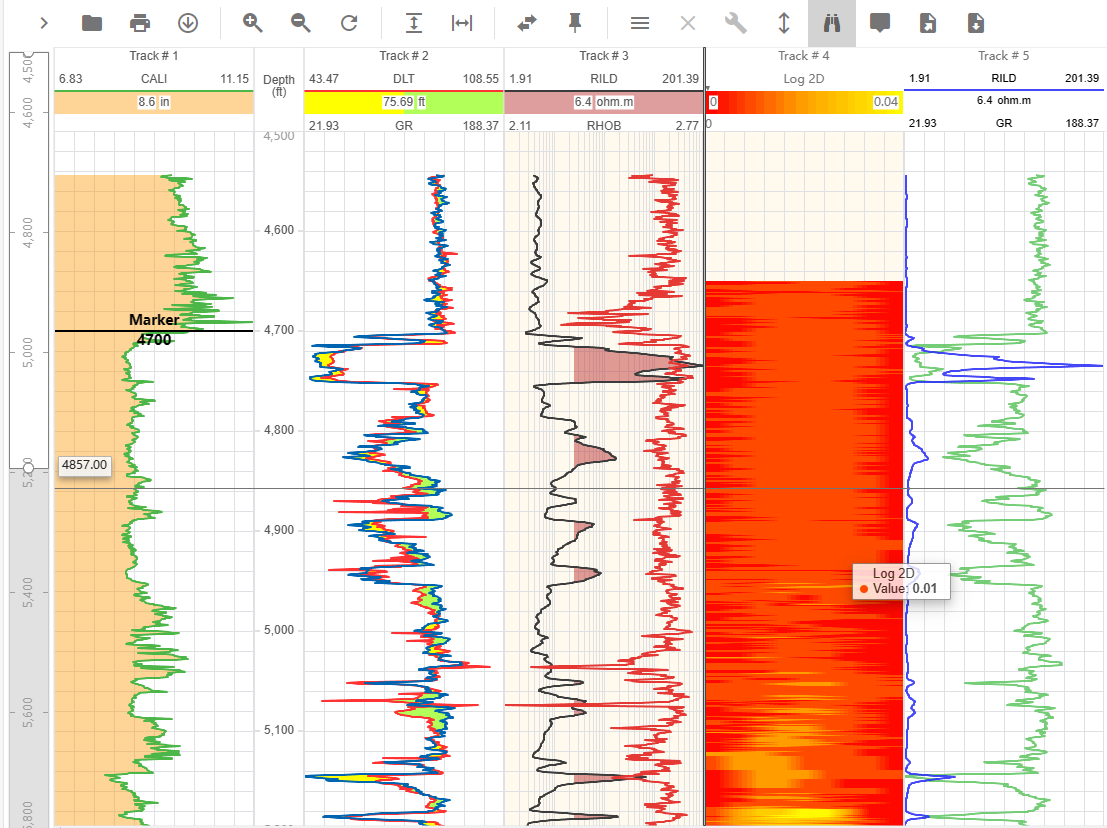
Task: Fit log to height icon
Action: click(x=413, y=23)
